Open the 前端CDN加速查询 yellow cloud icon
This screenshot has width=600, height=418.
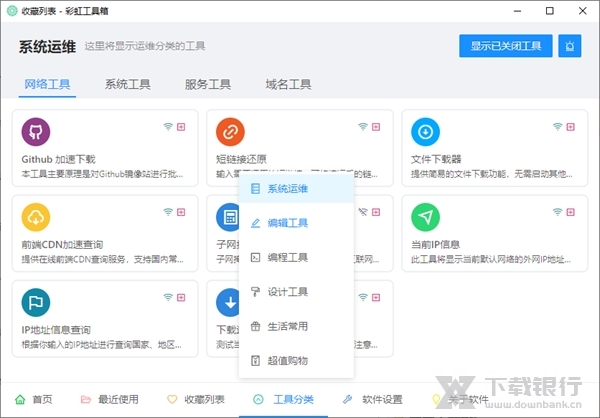tap(36, 217)
